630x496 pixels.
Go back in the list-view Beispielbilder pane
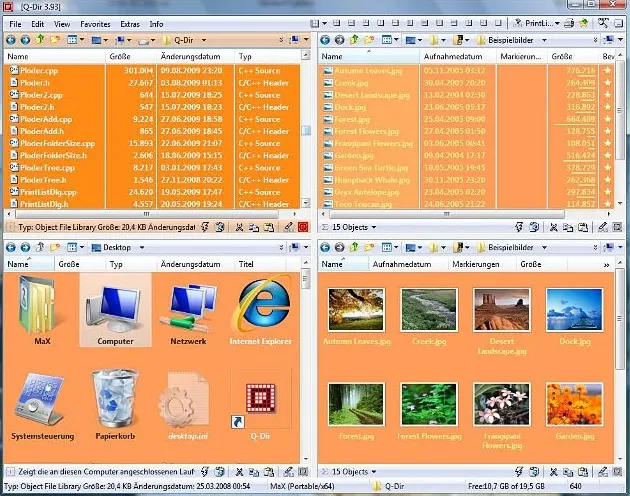[325, 40]
